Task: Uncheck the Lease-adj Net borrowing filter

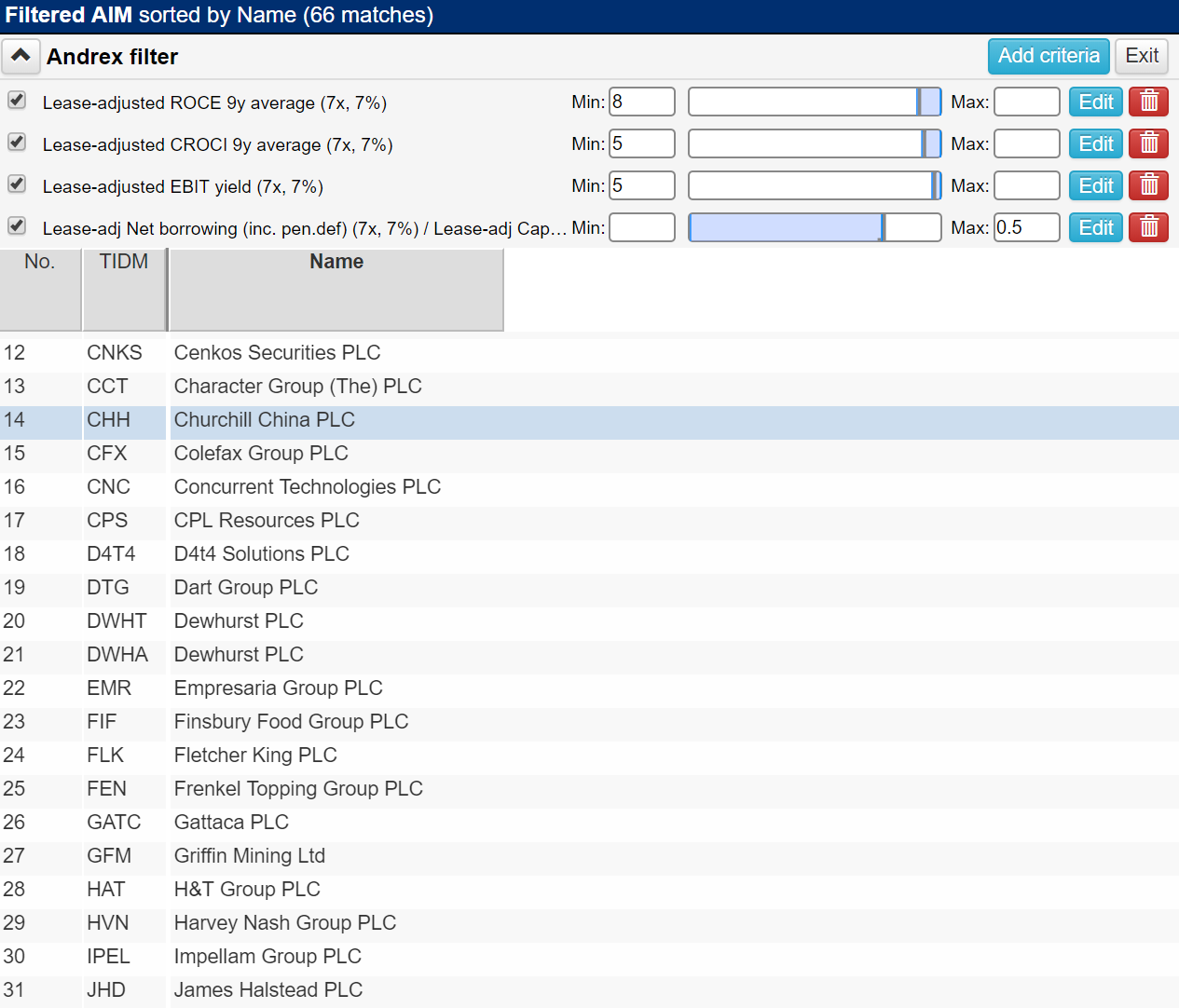Action: coord(17,225)
